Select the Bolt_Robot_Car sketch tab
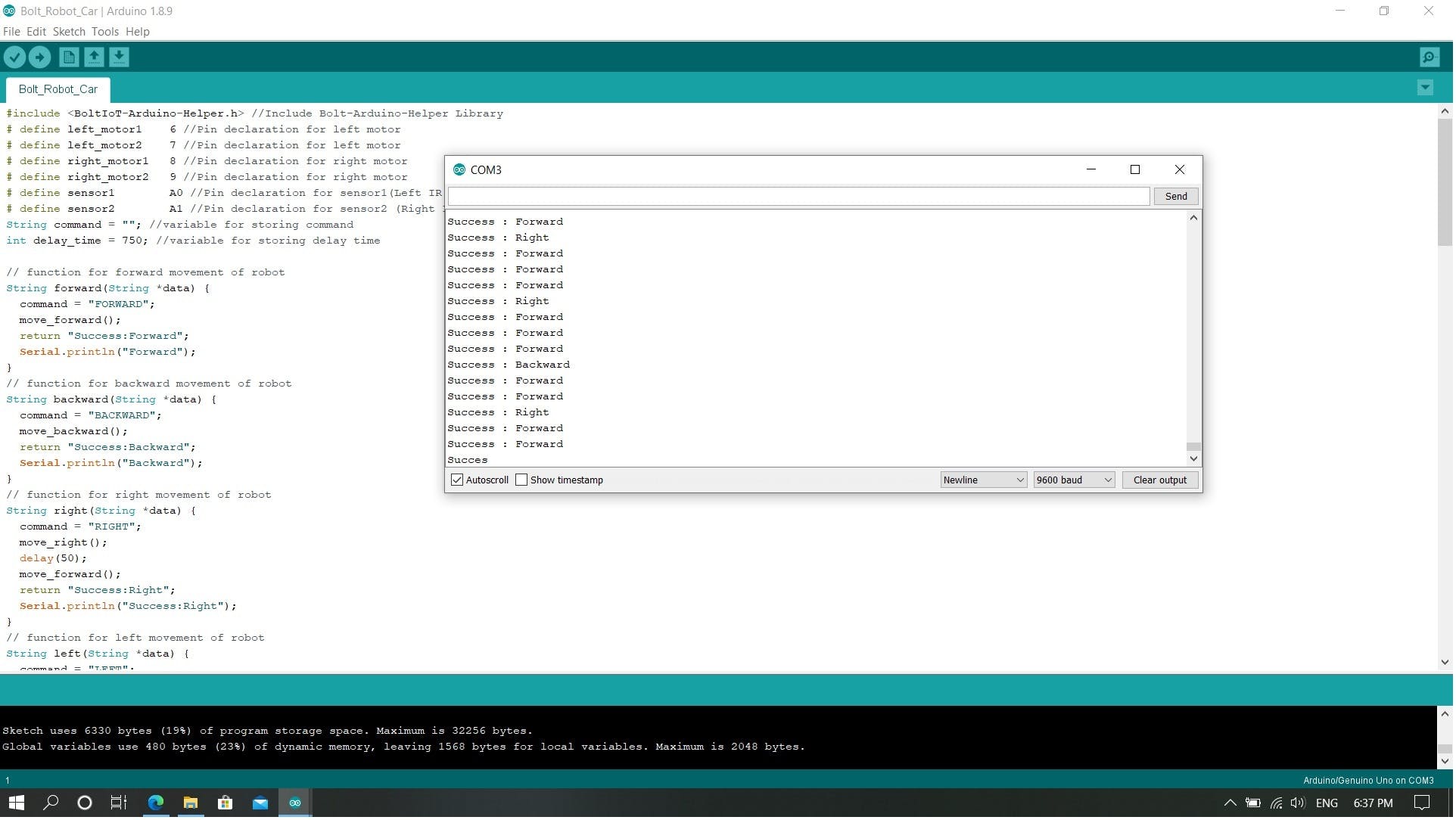 [58, 89]
